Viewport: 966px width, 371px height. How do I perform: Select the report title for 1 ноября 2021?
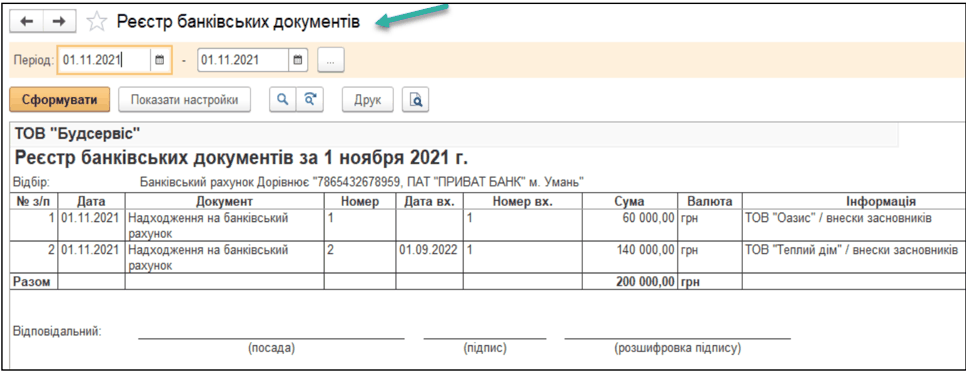pos(241,157)
